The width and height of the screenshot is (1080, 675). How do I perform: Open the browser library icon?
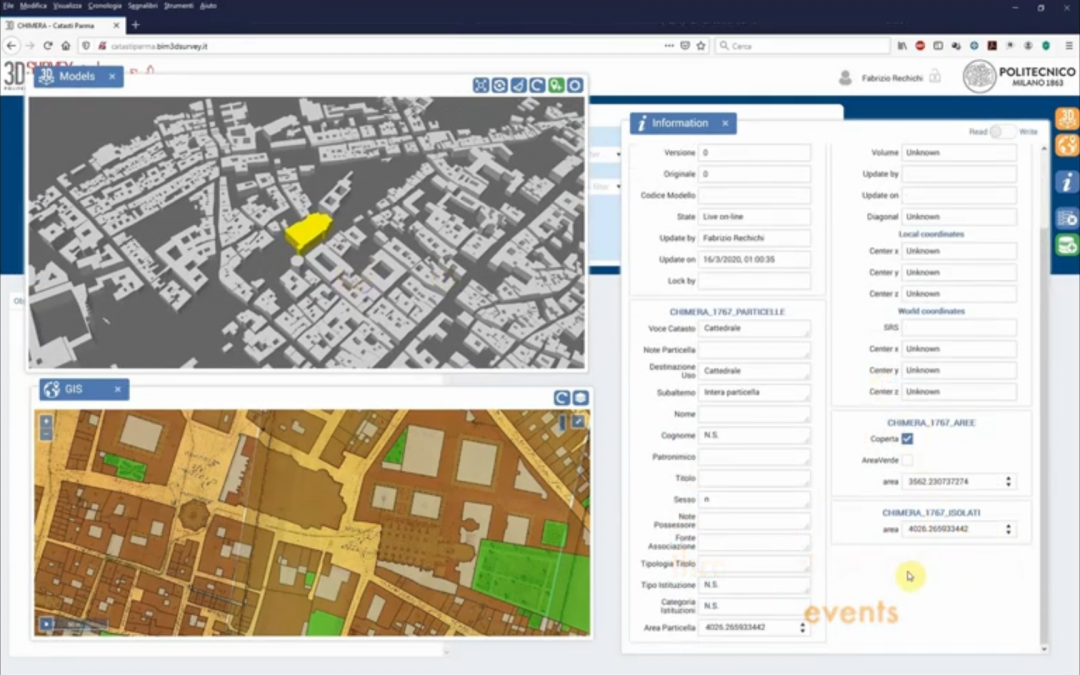(902, 45)
